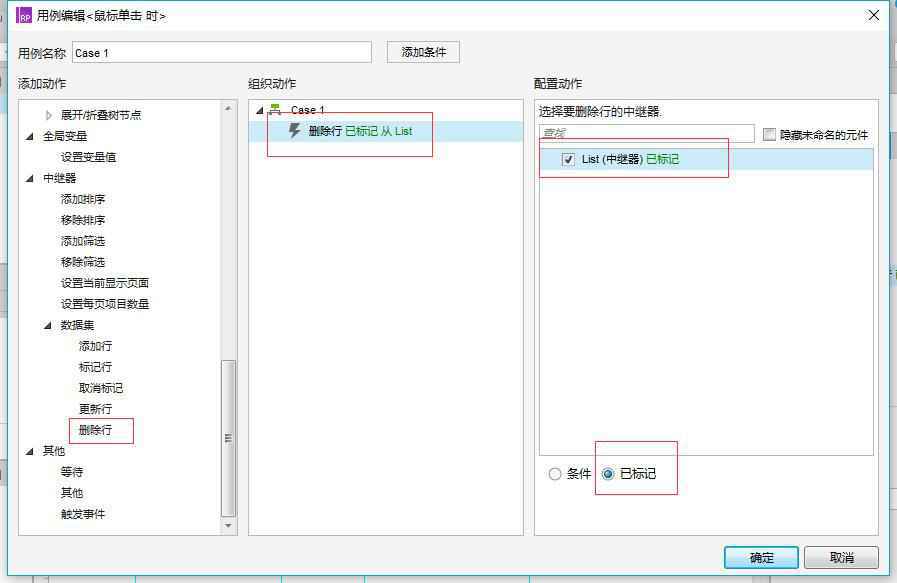
Task: Click the Axure RP icon in title bar
Action: point(24,15)
